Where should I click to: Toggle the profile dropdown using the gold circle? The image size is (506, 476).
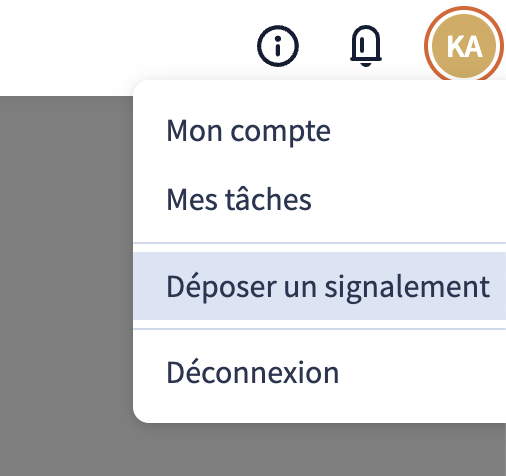tap(464, 46)
